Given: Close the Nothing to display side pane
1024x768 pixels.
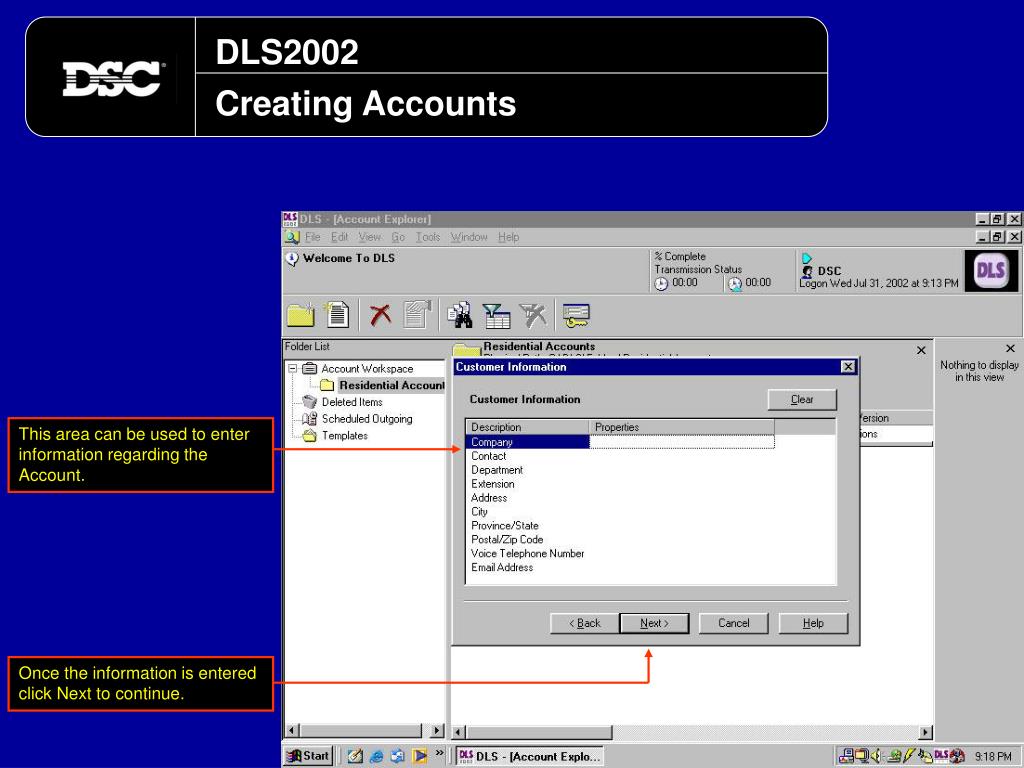Looking at the screenshot, I should 1010,349.
